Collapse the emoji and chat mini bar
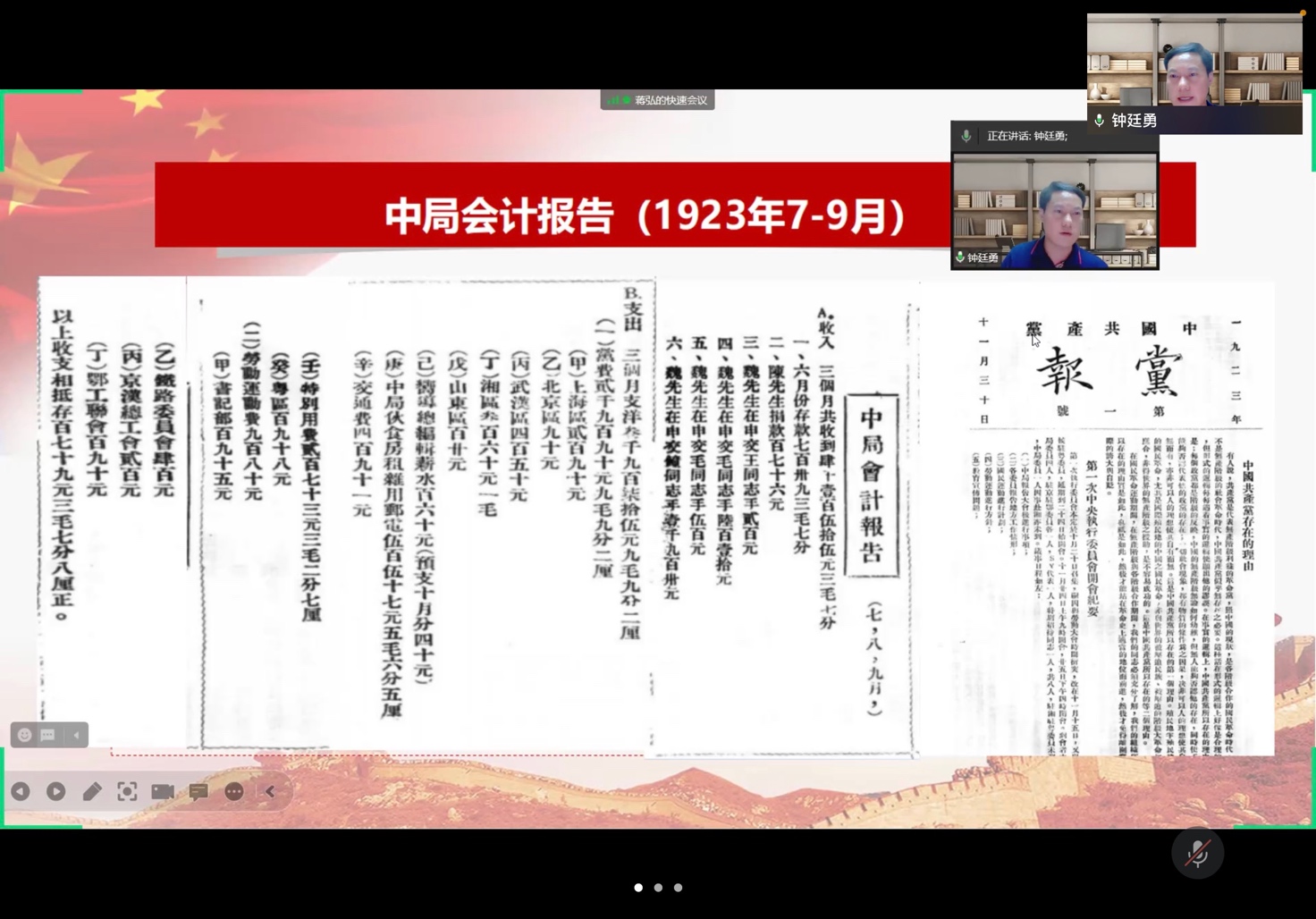1316x919 pixels. pyautogui.click(x=76, y=735)
